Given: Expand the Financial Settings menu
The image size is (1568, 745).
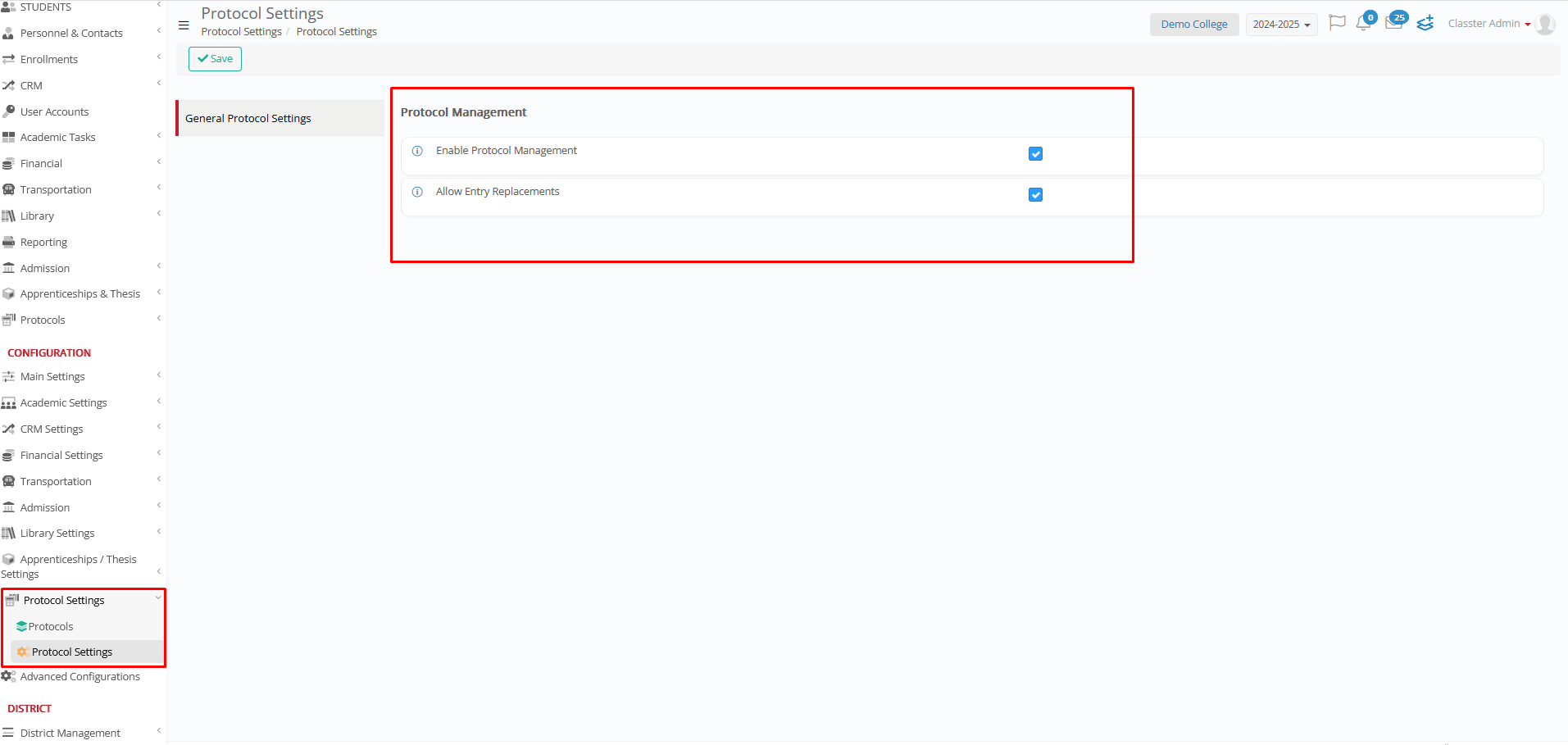Looking at the screenshot, I should (x=61, y=456).
